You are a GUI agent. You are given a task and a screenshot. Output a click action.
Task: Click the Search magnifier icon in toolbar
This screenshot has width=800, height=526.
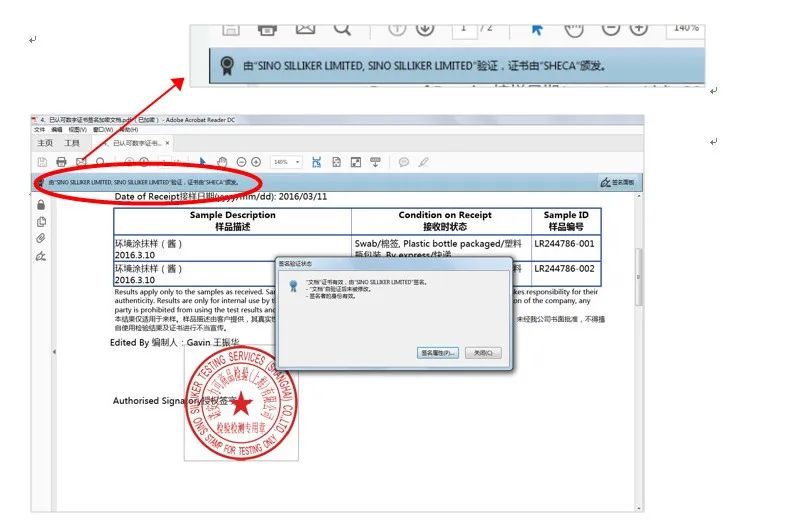point(101,162)
